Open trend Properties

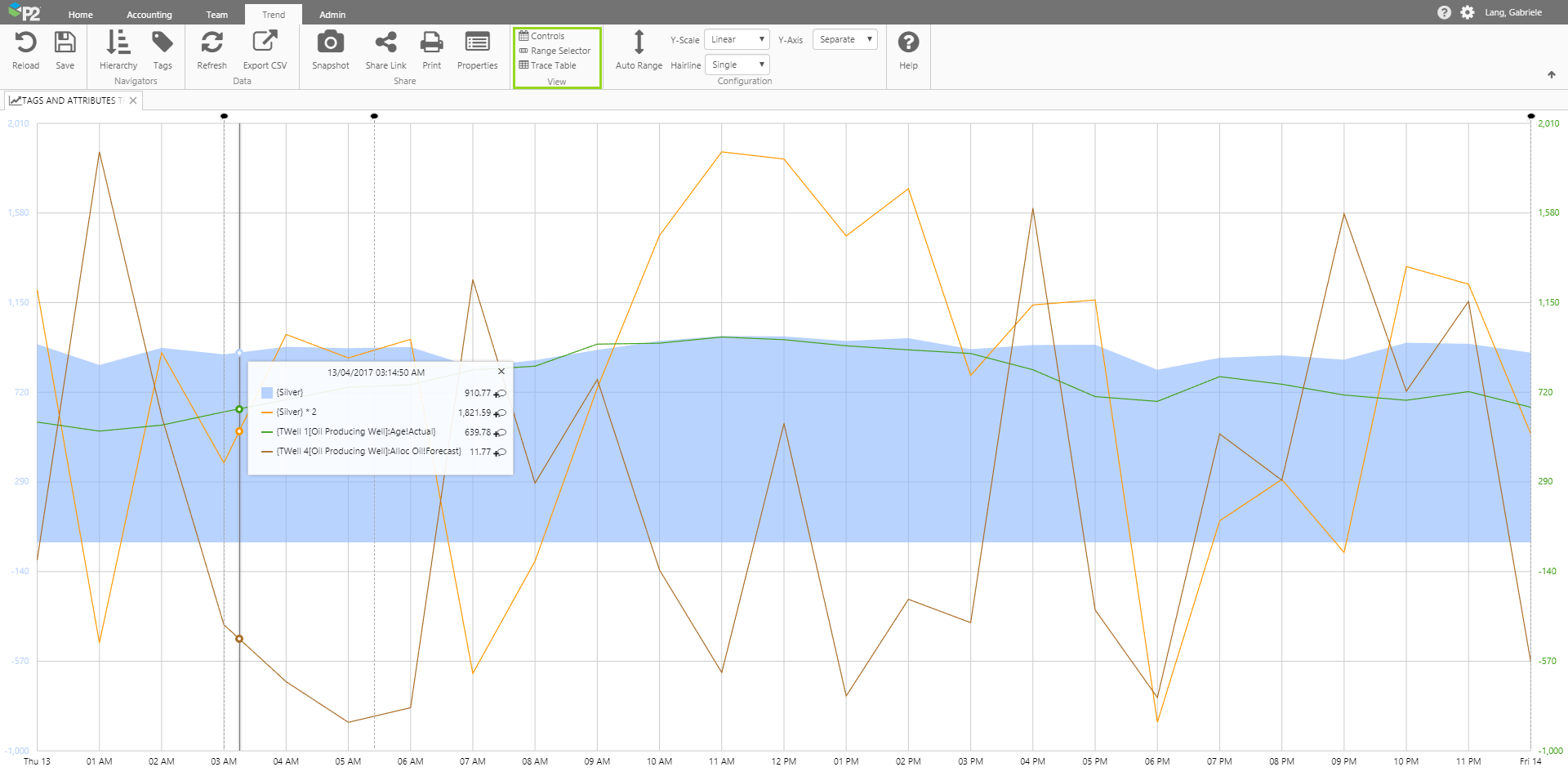477,50
